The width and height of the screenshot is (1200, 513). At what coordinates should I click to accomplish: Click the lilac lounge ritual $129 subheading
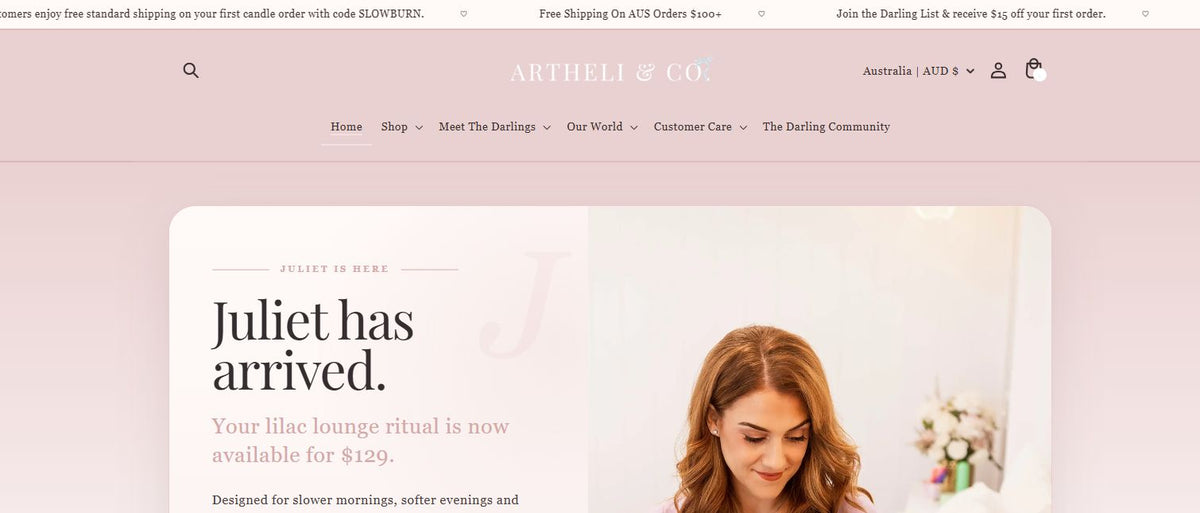tap(360, 441)
